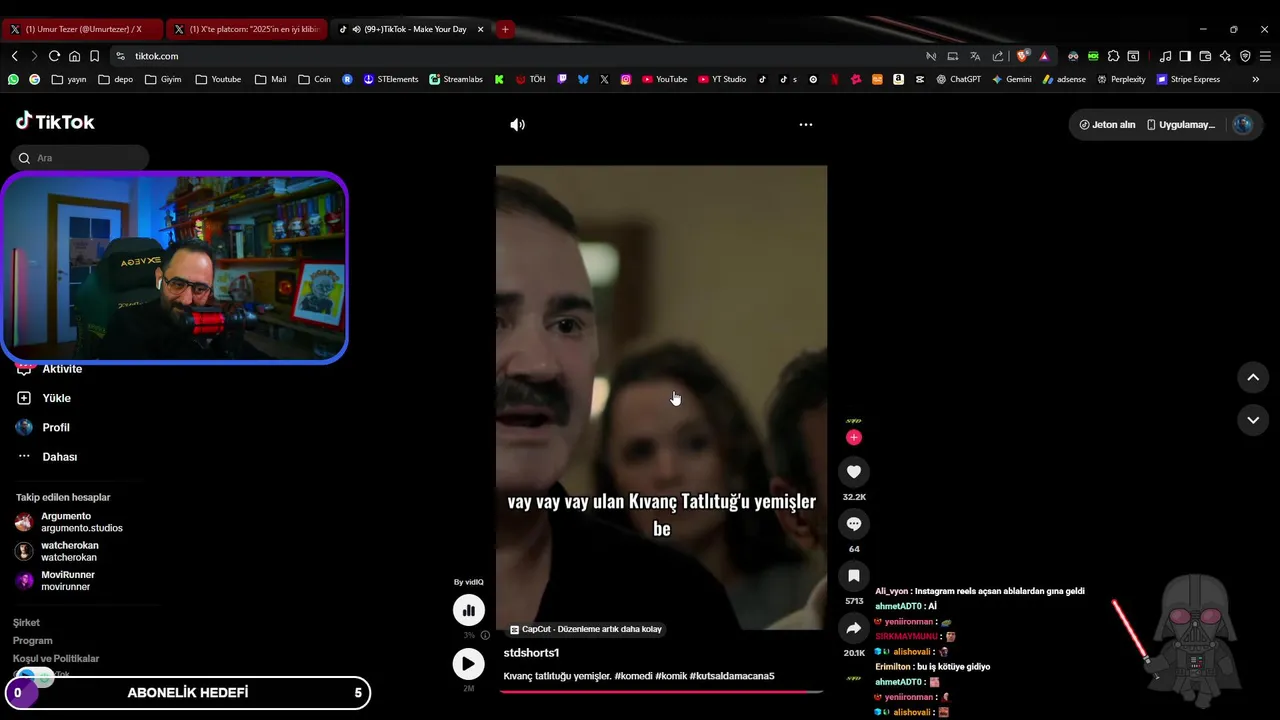
Task: Open WhatsApp bookmark icon
Action: [x=13, y=79]
